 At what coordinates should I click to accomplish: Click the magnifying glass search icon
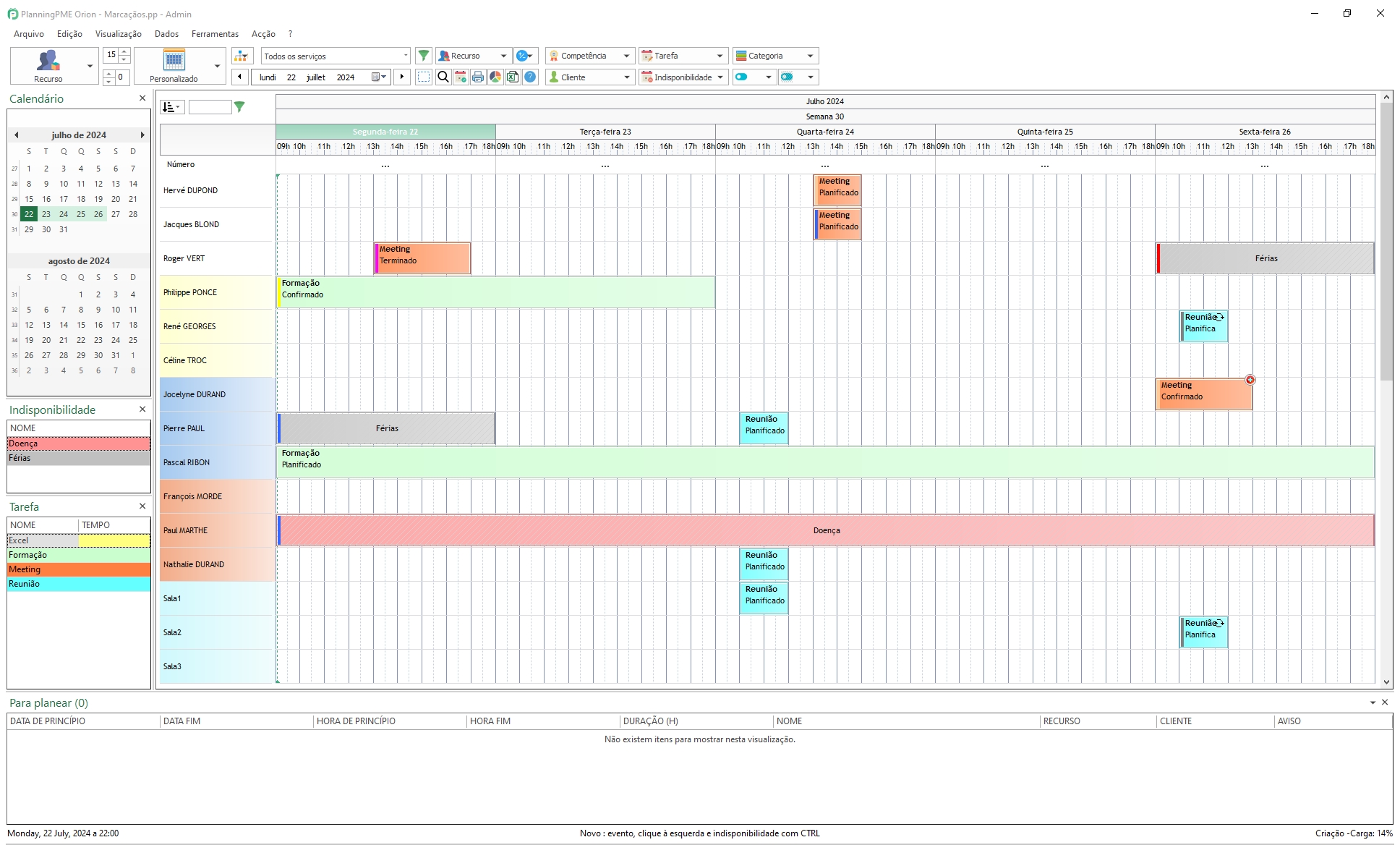point(443,77)
